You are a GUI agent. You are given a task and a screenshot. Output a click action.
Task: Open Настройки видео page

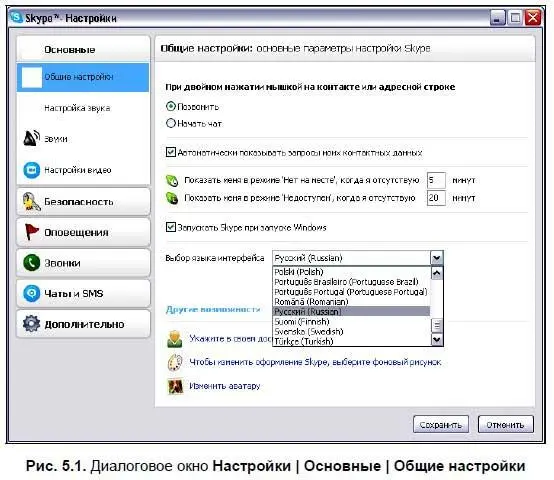(x=83, y=170)
